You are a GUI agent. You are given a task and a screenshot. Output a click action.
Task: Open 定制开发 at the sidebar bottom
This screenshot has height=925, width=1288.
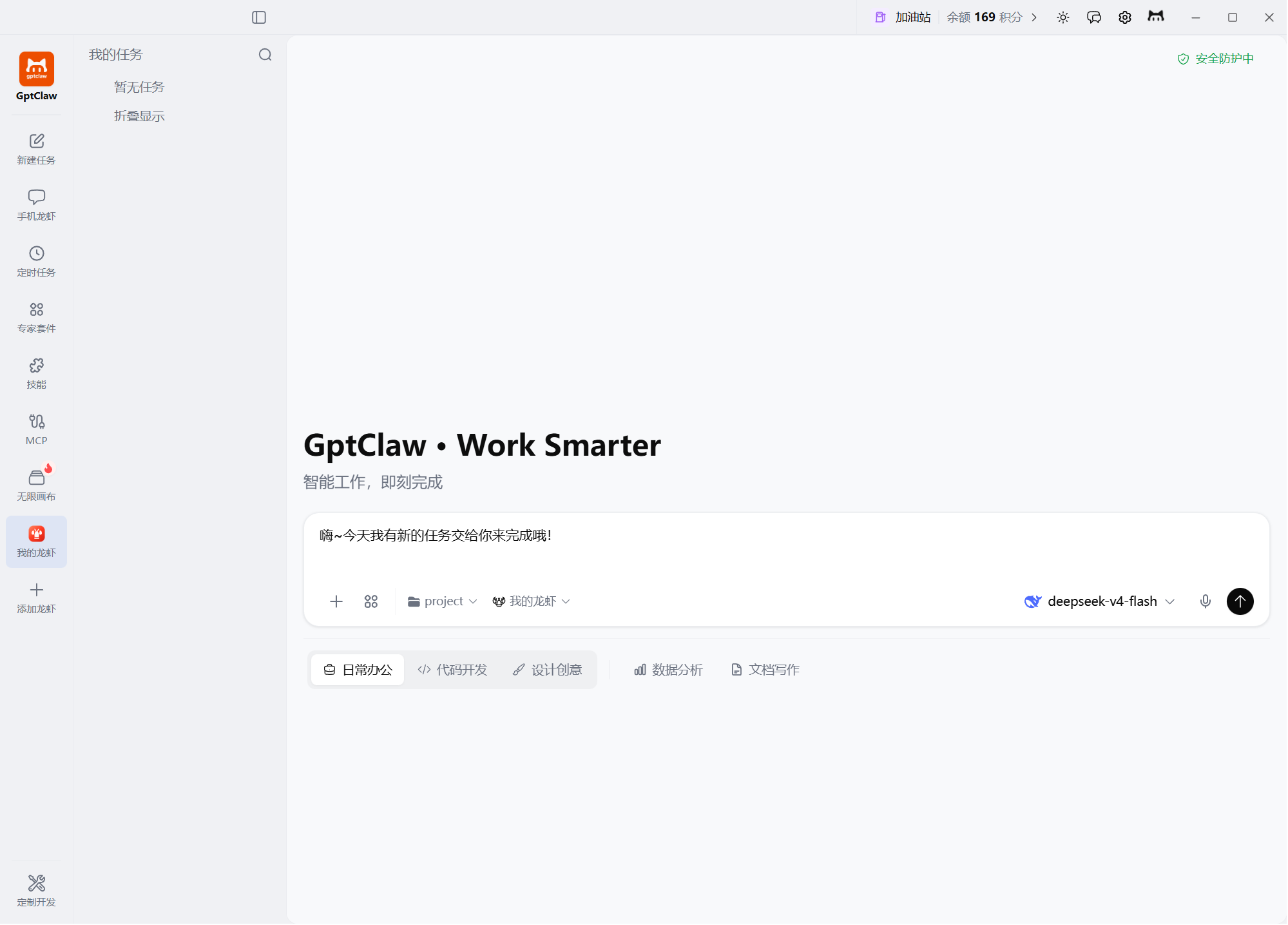click(x=37, y=891)
